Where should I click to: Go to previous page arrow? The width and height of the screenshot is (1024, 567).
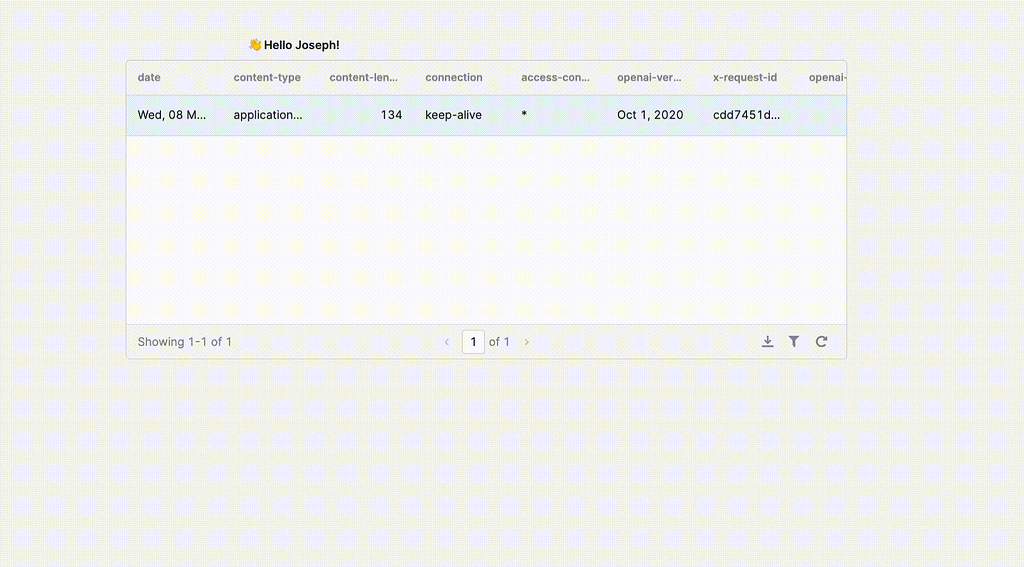click(447, 342)
